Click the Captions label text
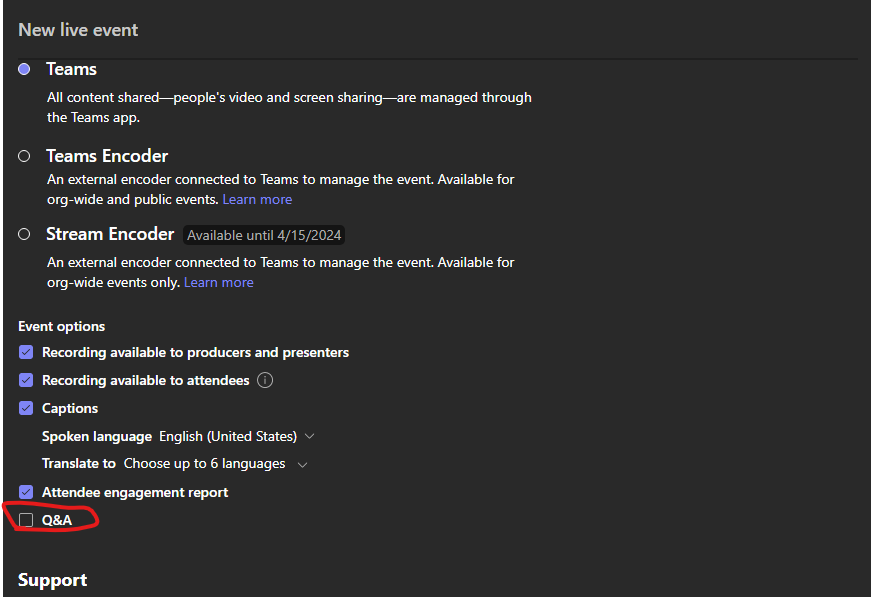This screenshot has height=597, width=871. [70, 408]
